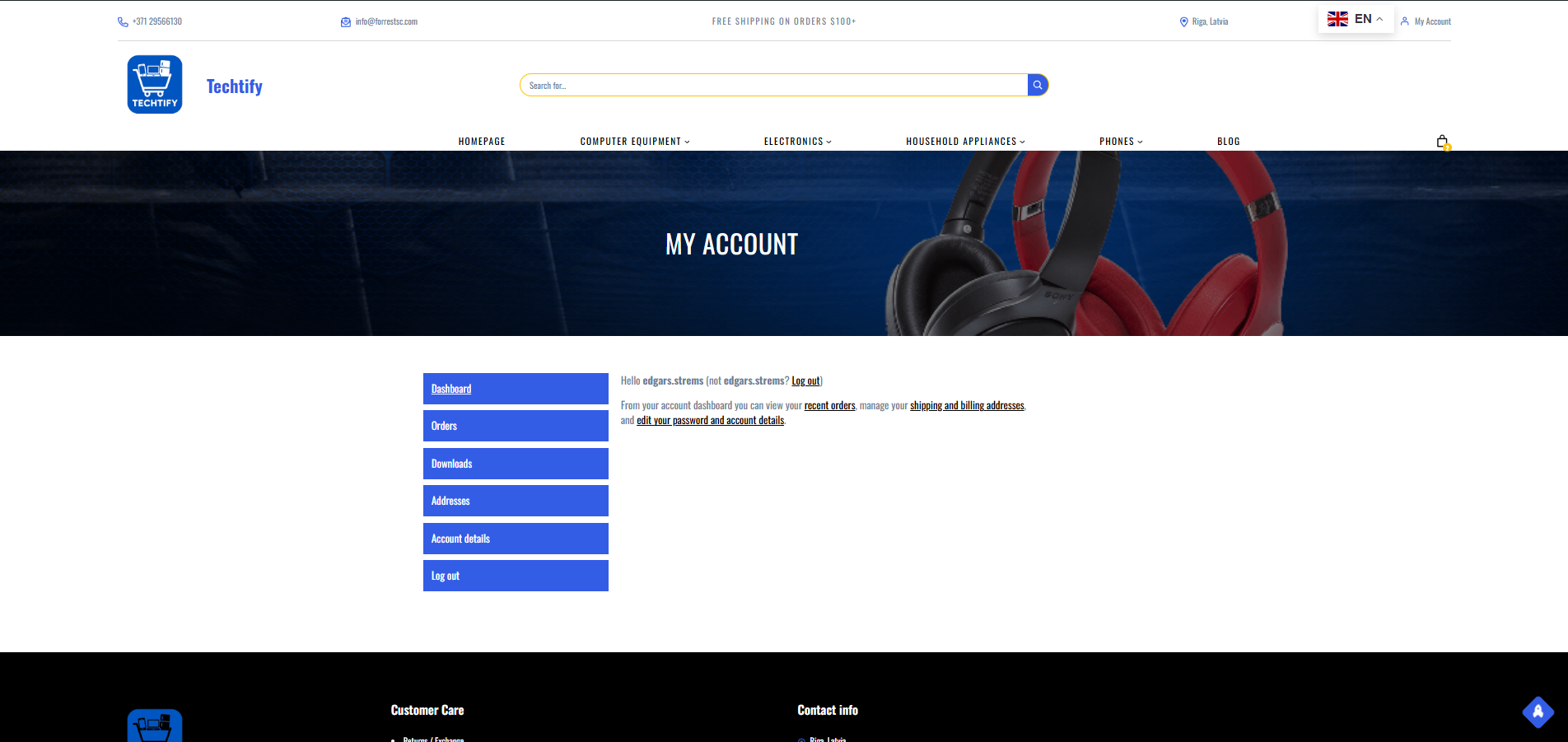Open the Blog menu item
This screenshot has width=1568, height=742.
[x=1228, y=142]
